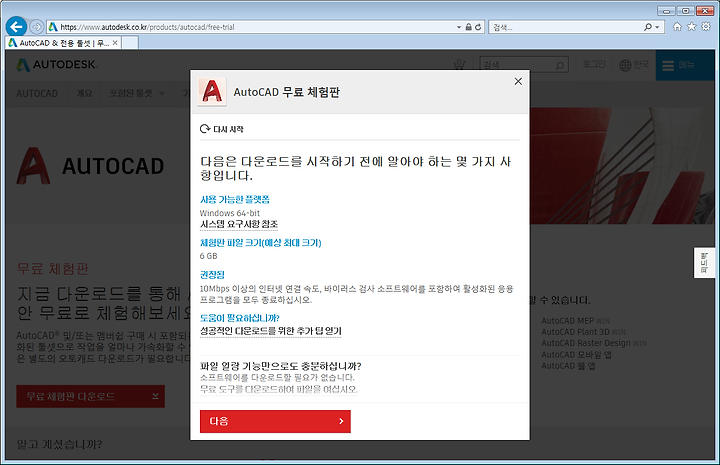Click the AutoCAD Raster Design link
720x465 pixels.
click(594, 343)
